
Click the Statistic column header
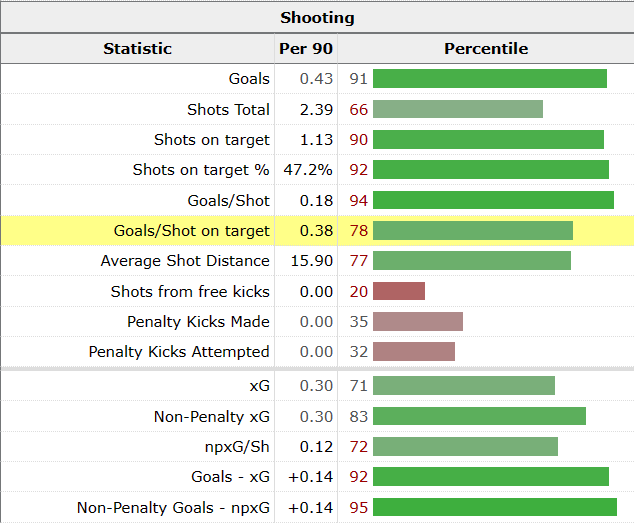(x=137, y=48)
